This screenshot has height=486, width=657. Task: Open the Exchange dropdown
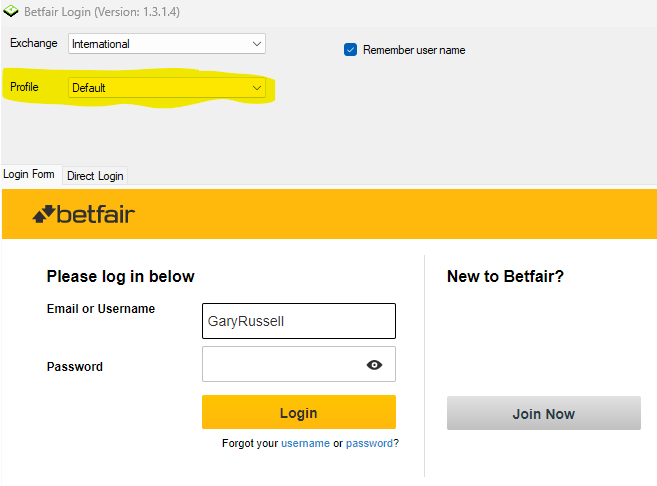point(167,44)
